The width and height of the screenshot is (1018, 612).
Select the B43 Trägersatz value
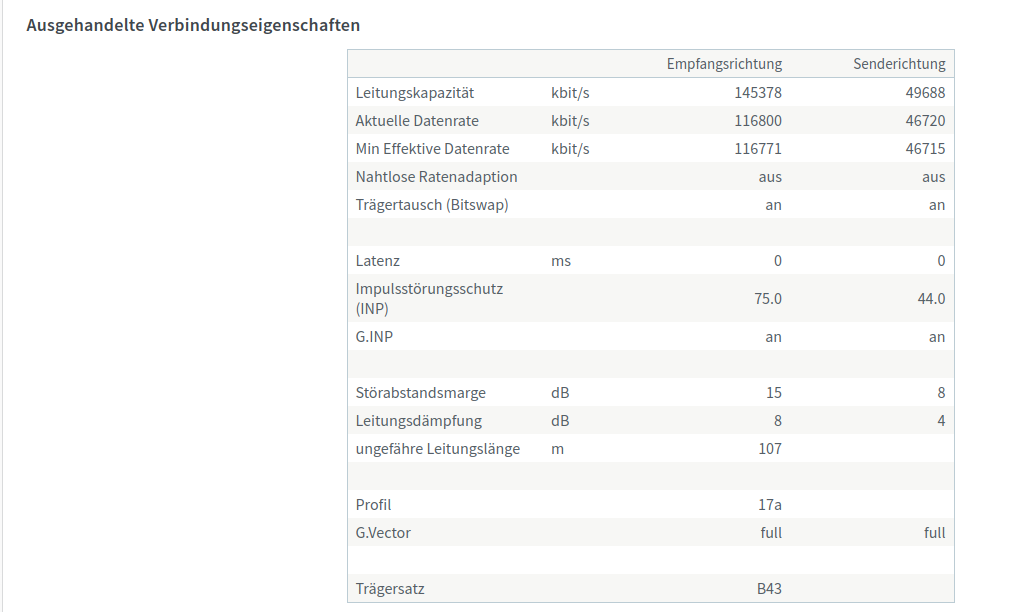click(x=769, y=589)
